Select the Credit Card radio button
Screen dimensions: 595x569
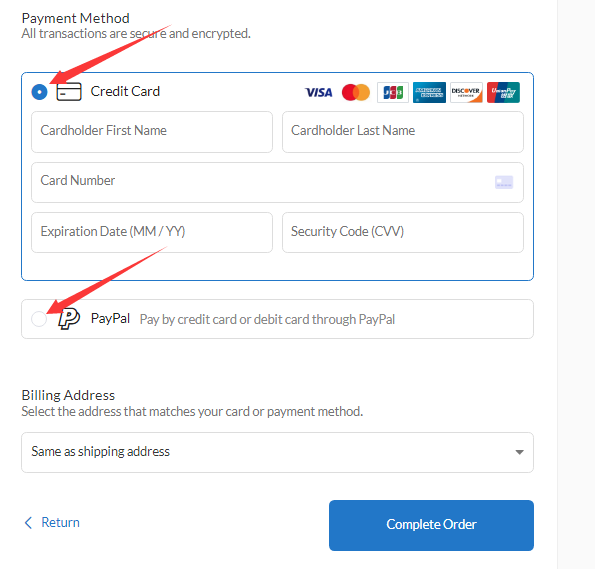pyautogui.click(x=39, y=92)
